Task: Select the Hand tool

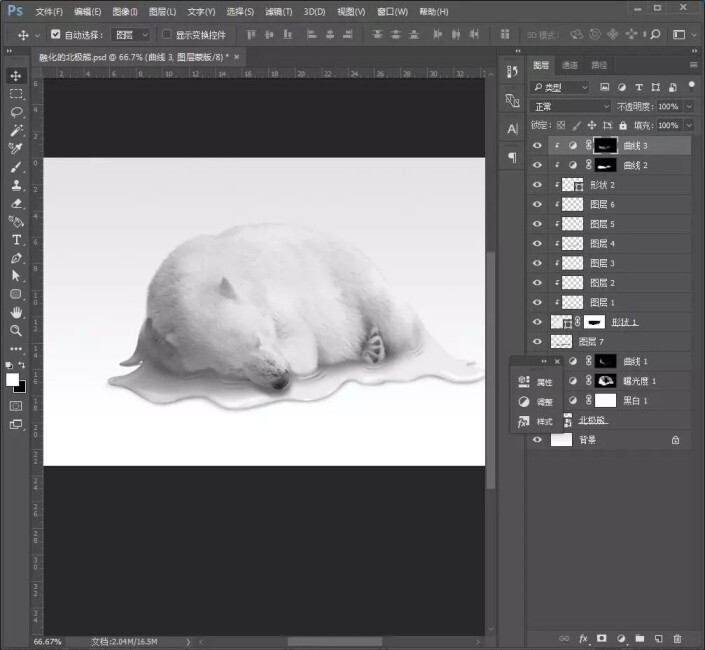Action: (16, 312)
